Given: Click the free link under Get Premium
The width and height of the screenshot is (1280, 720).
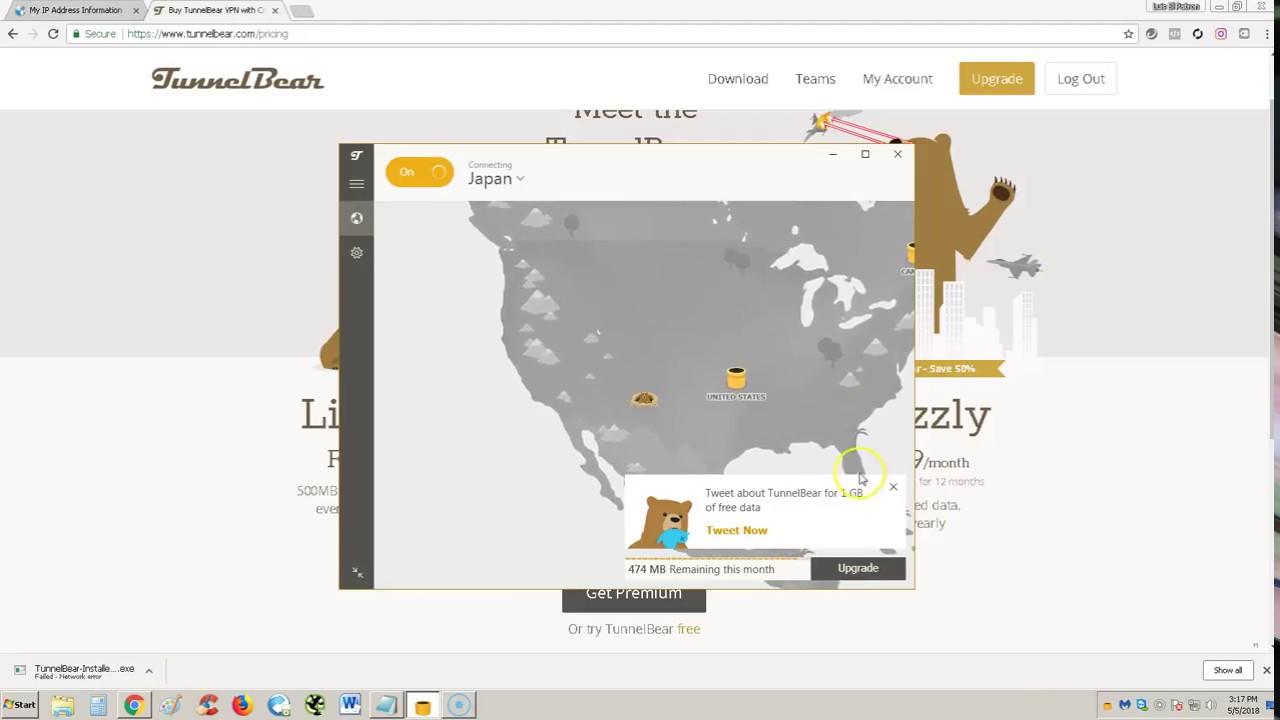Looking at the screenshot, I should tap(688, 629).
